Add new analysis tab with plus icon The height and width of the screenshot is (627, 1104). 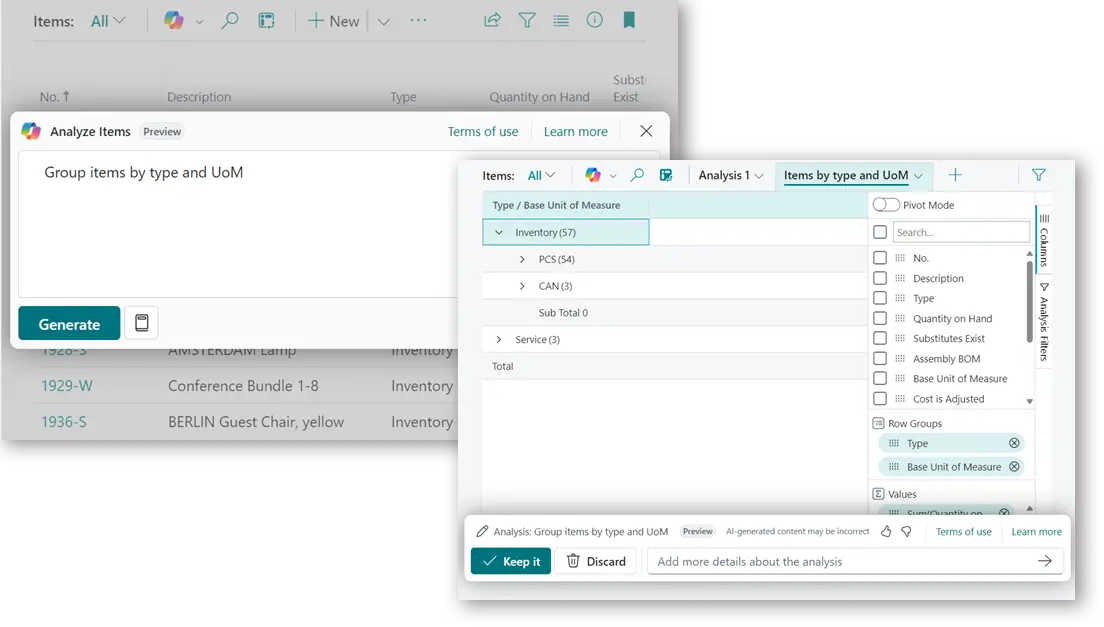955,175
